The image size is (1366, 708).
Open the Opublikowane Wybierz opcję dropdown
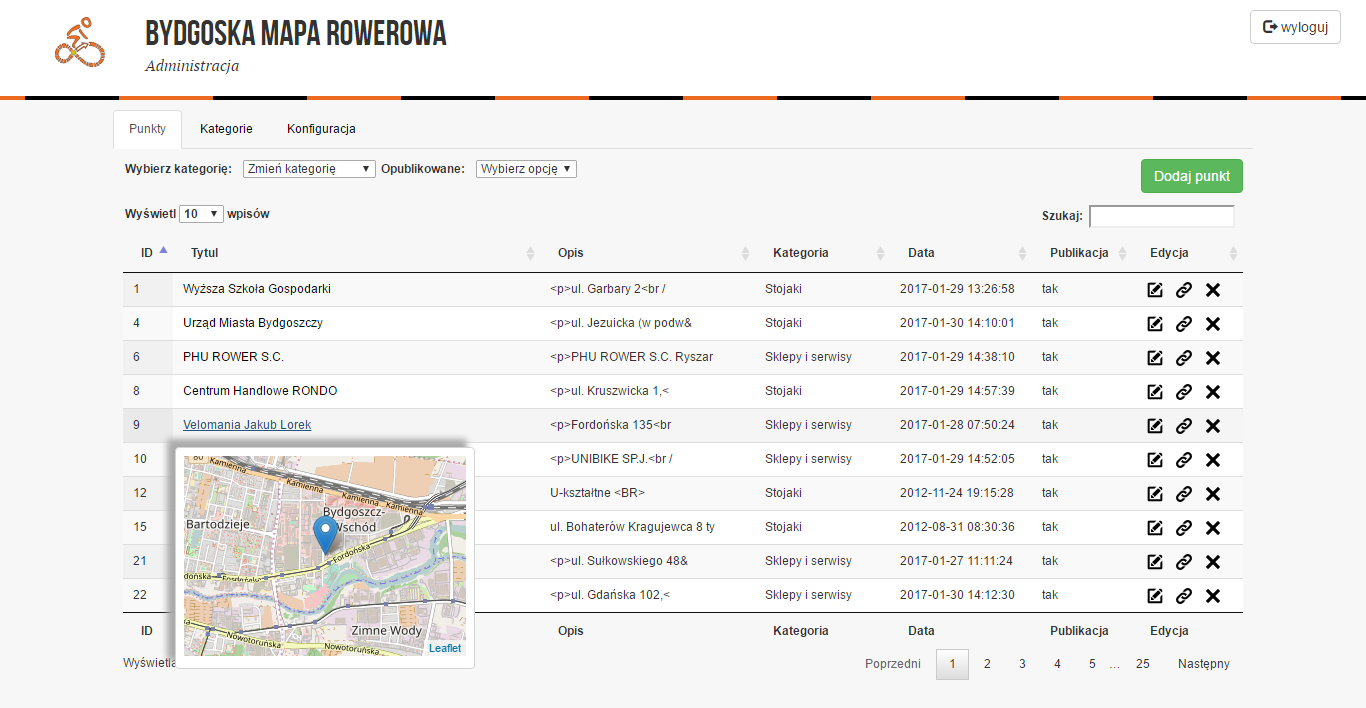point(526,169)
